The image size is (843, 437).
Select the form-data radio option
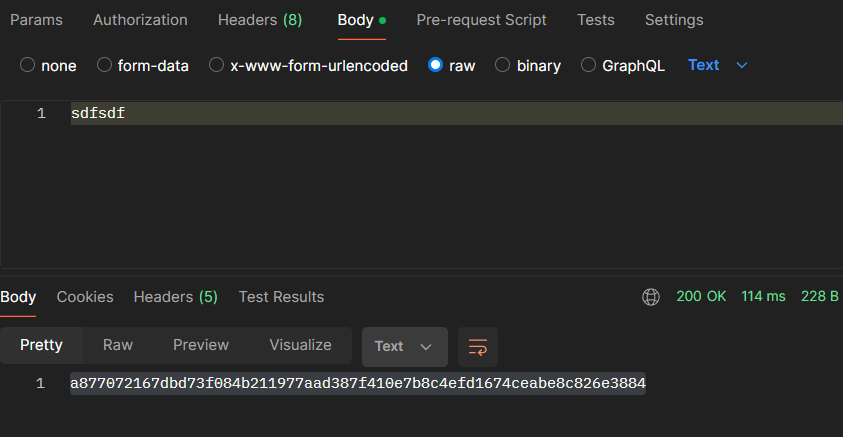click(x=105, y=65)
